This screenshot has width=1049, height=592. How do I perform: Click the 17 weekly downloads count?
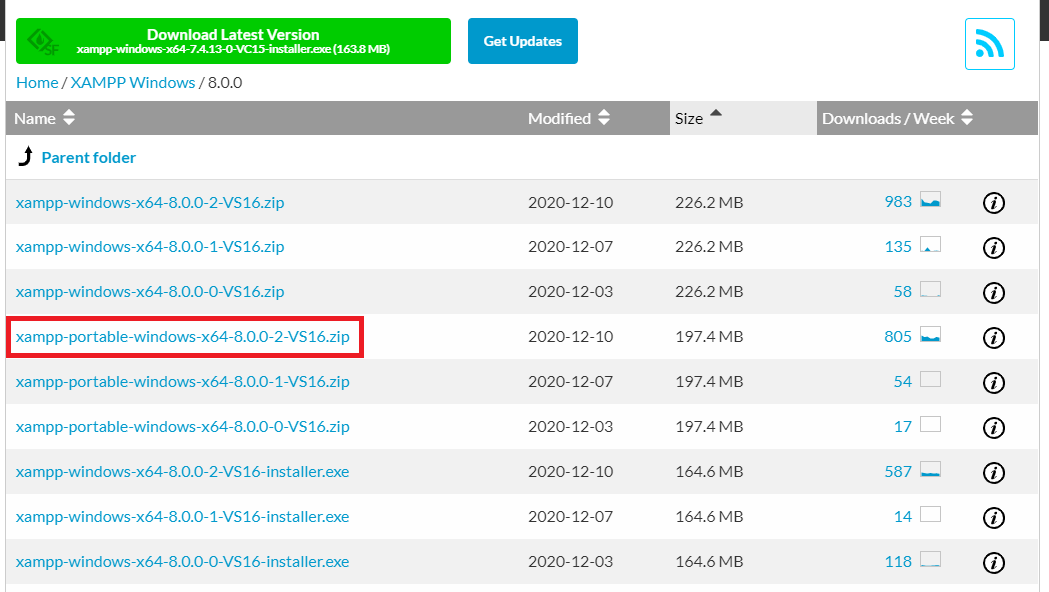(902, 426)
